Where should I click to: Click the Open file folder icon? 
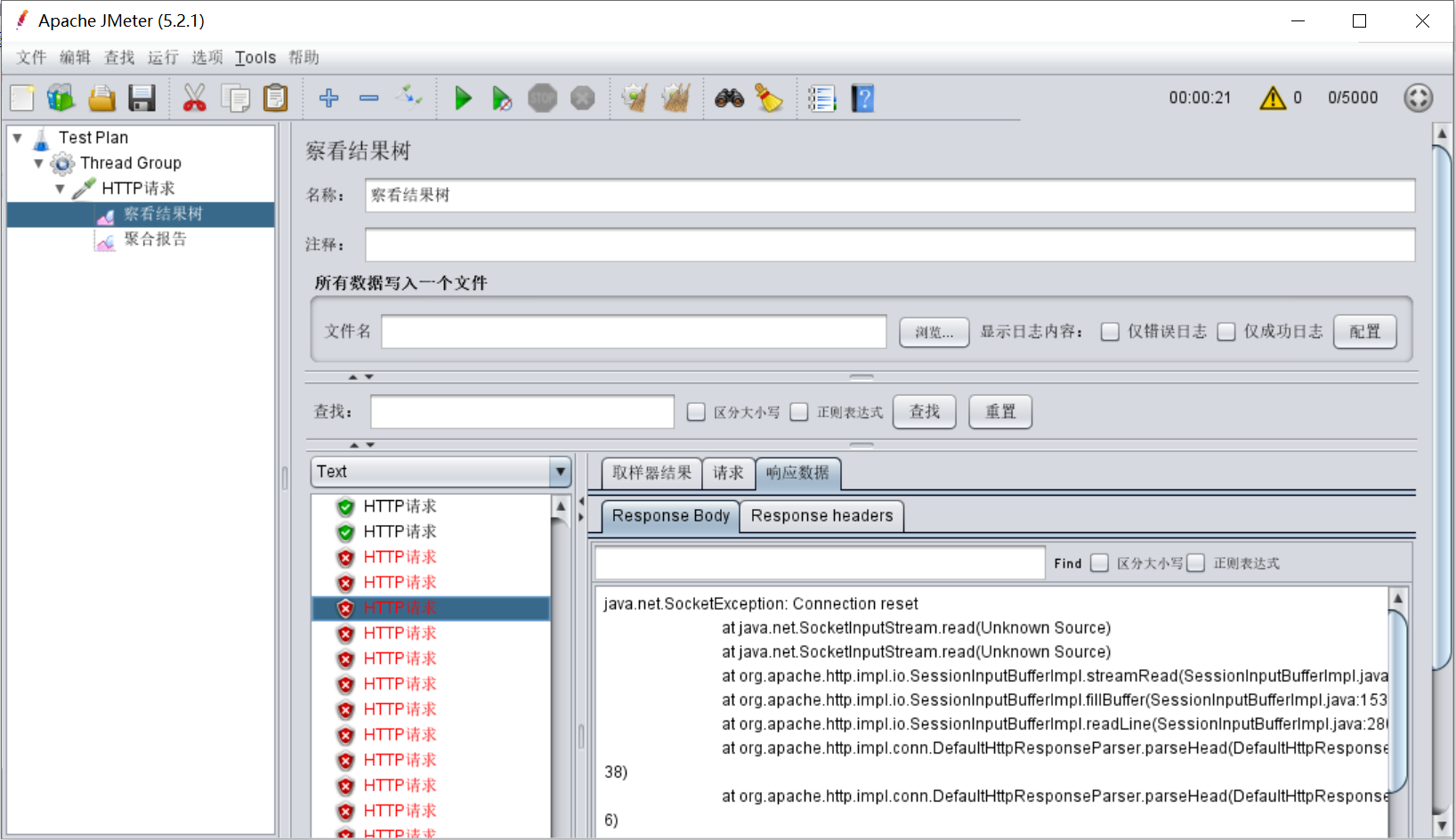tap(101, 98)
